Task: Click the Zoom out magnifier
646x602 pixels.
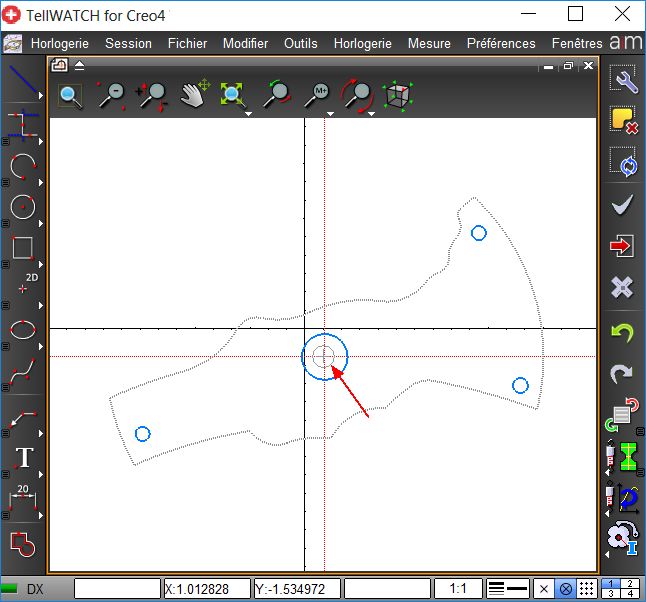Action: pos(111,95)
